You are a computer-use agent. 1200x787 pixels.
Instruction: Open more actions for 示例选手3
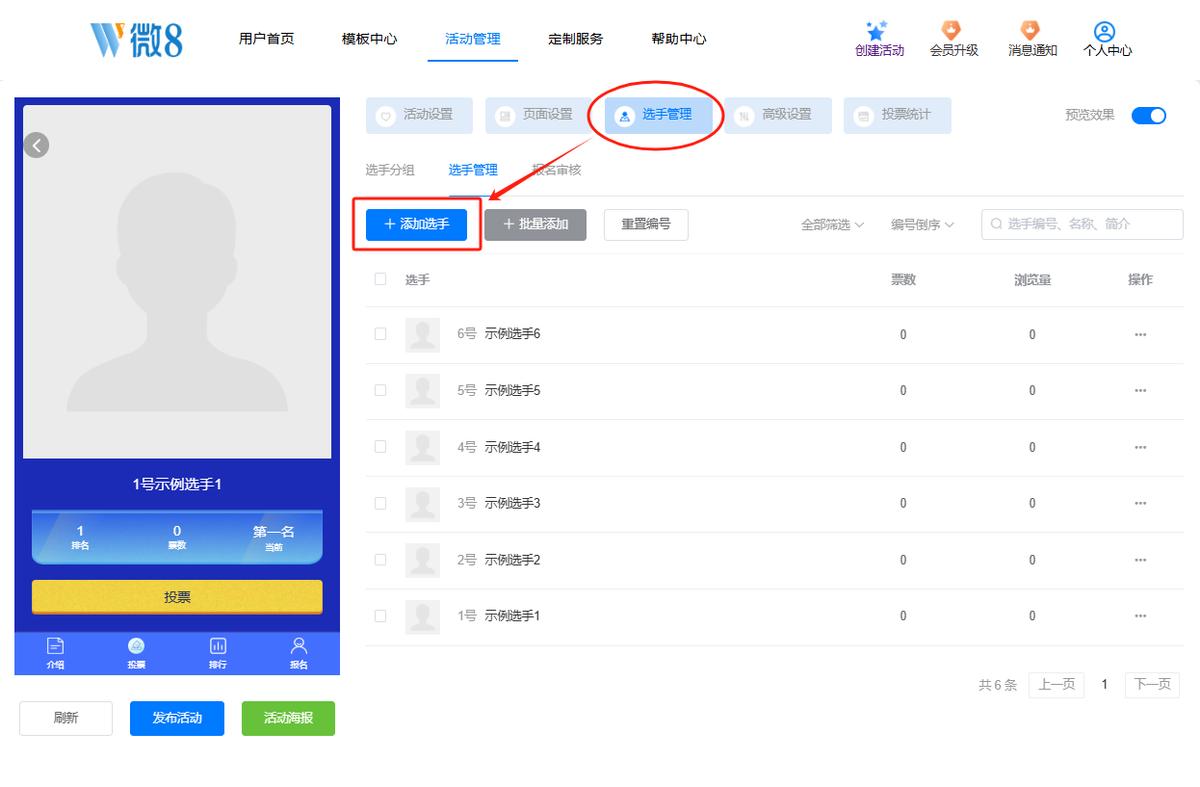click(1140, 503)
